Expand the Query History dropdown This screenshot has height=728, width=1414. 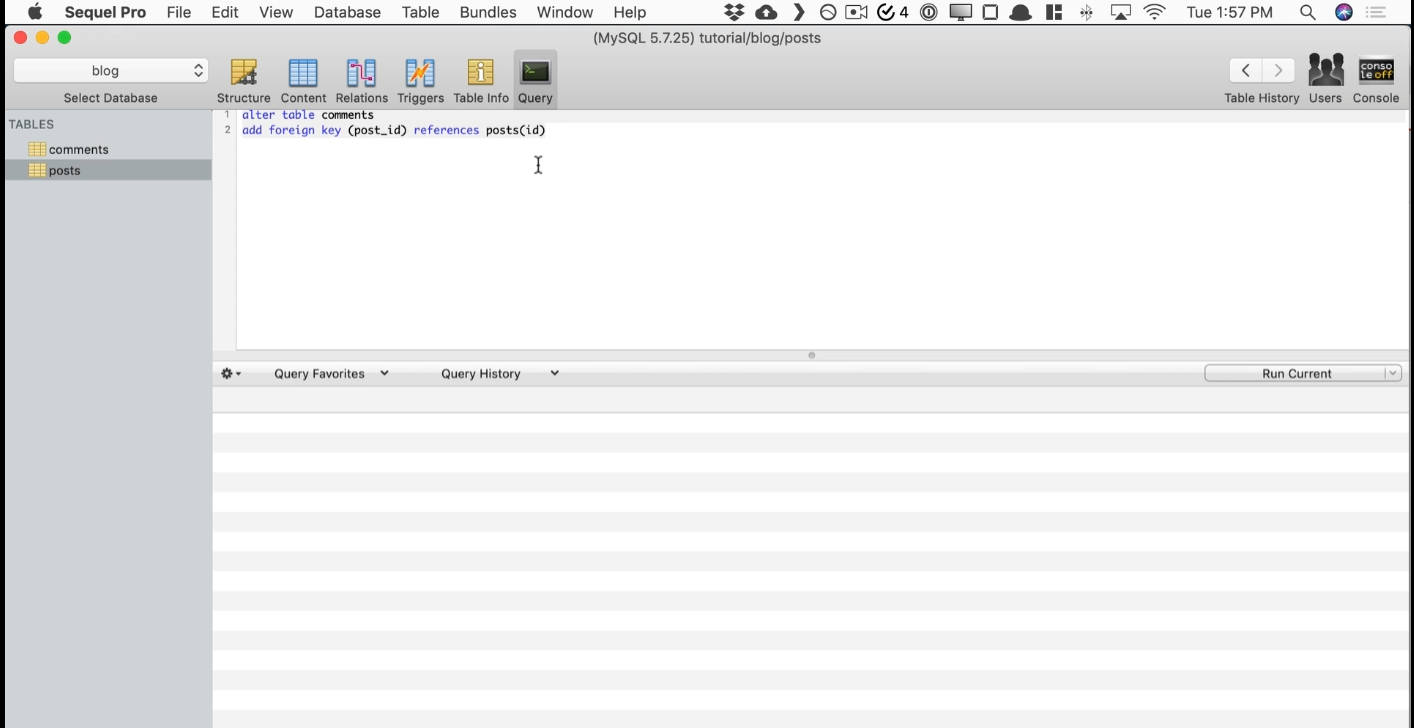coord(500,373)
